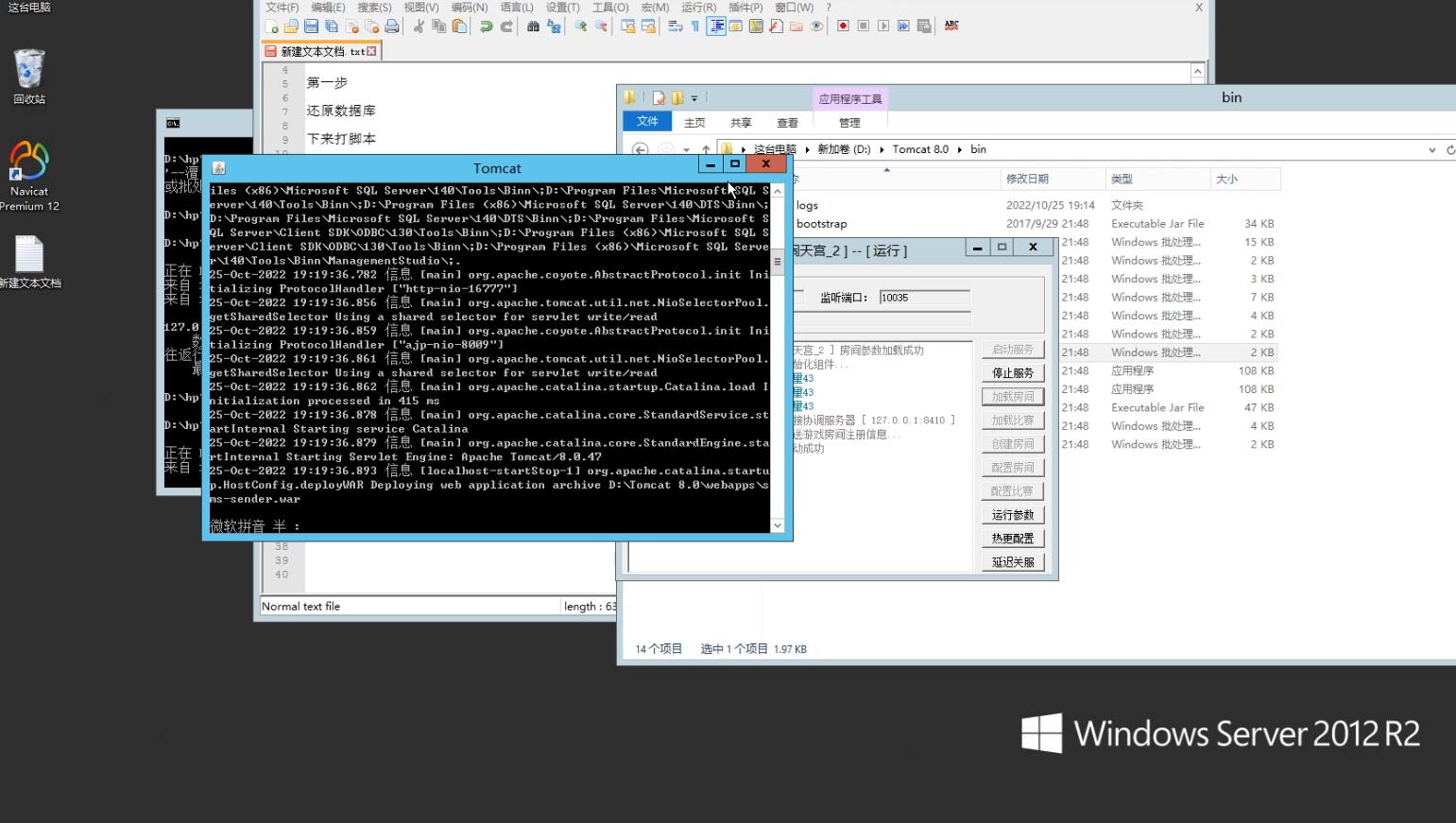The height and width of the screenshot is (823, 1456).
Task: Click the Find binoculars icon
Action: (x=533, y=26)
